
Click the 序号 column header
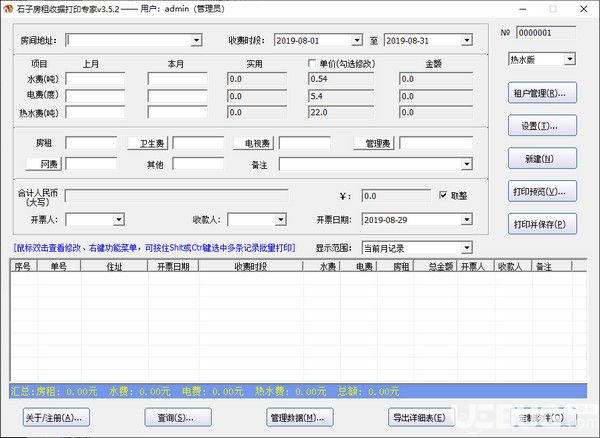point(23,266)
